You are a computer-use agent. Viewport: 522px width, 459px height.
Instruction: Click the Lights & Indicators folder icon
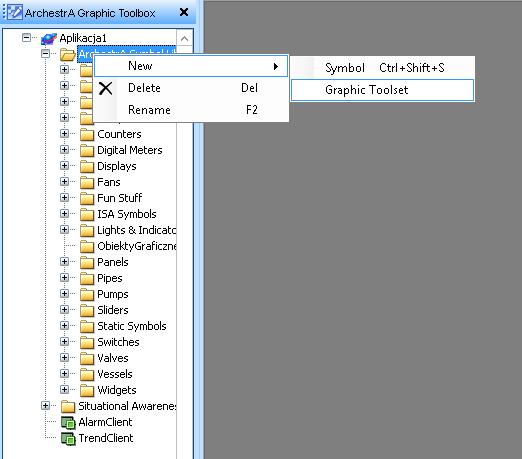(x=87, y=230)
